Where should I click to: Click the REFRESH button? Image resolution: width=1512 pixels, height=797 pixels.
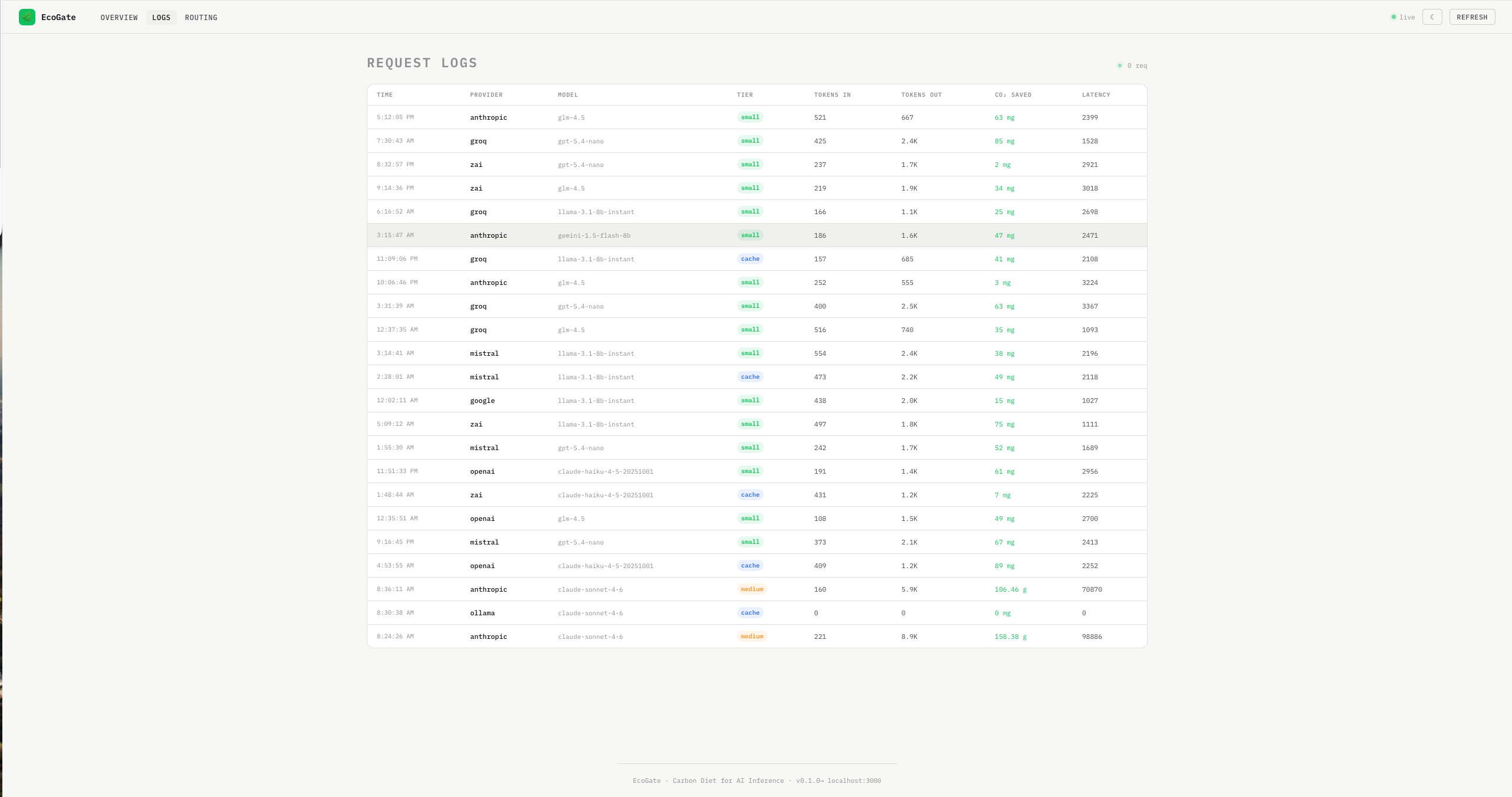(1472, 17)
